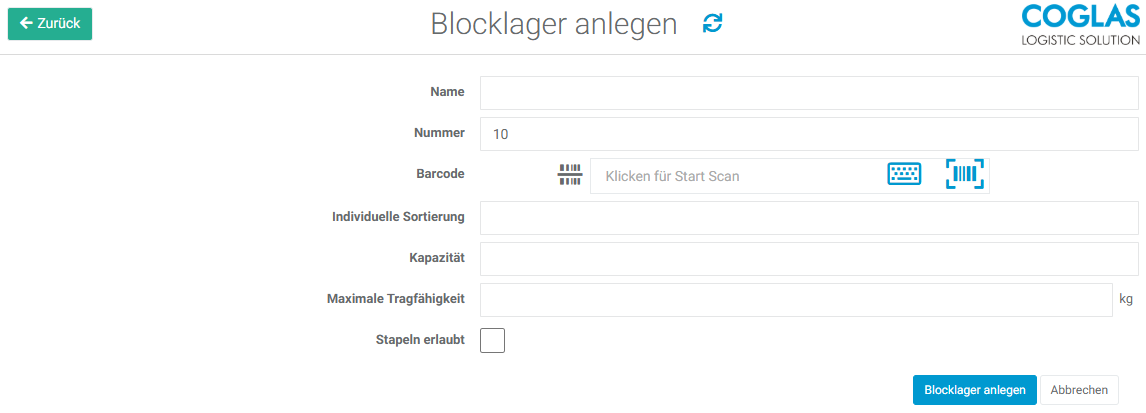Image resolution: width=1146 pixels, height=413 pixels.
Task: Go back with the Zurück button
Action: coord(50,23)
